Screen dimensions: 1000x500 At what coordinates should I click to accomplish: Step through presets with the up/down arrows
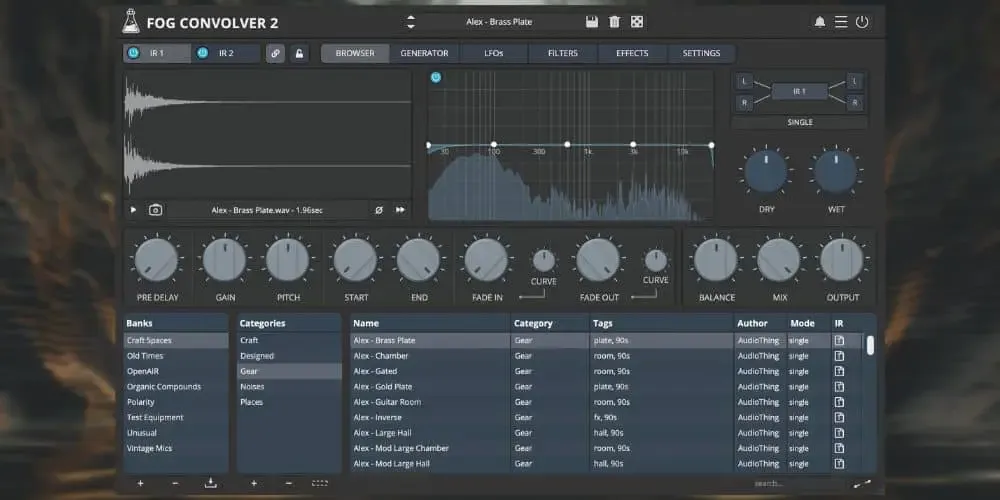click(411, 22)
